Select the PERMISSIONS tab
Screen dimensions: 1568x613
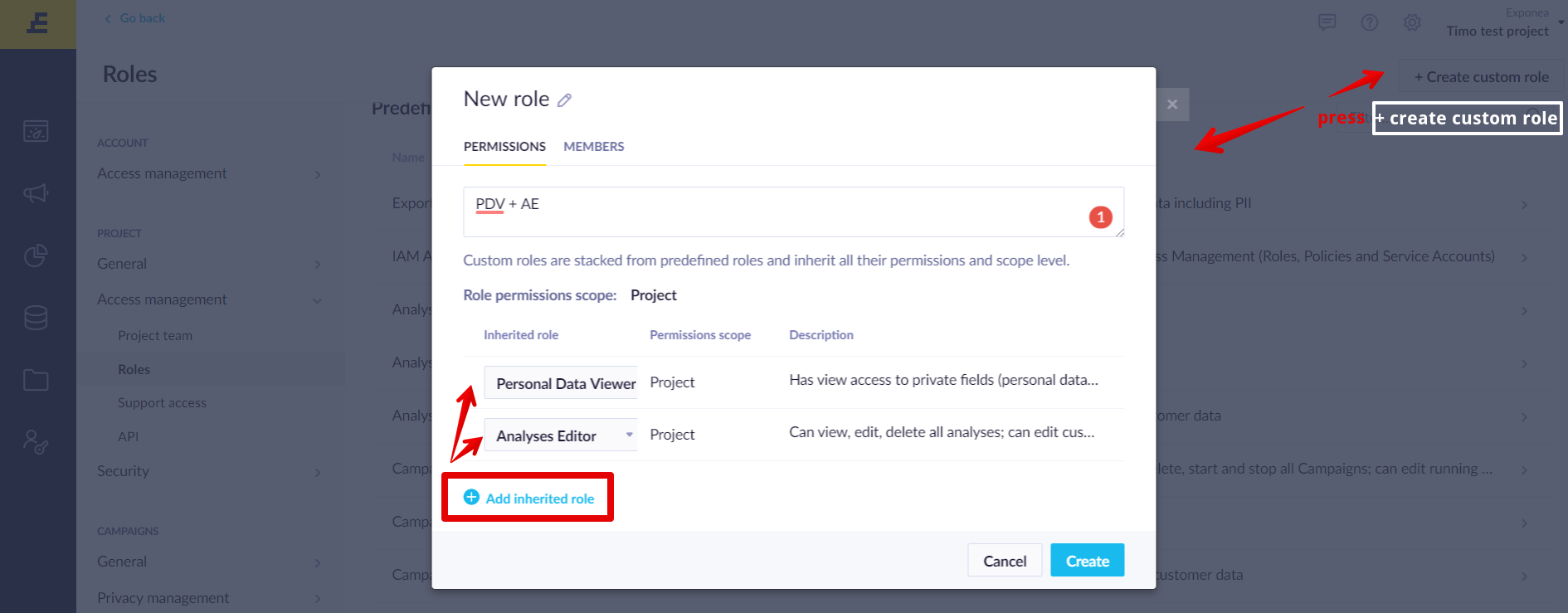pyautogui.click(x=504, y=146)
